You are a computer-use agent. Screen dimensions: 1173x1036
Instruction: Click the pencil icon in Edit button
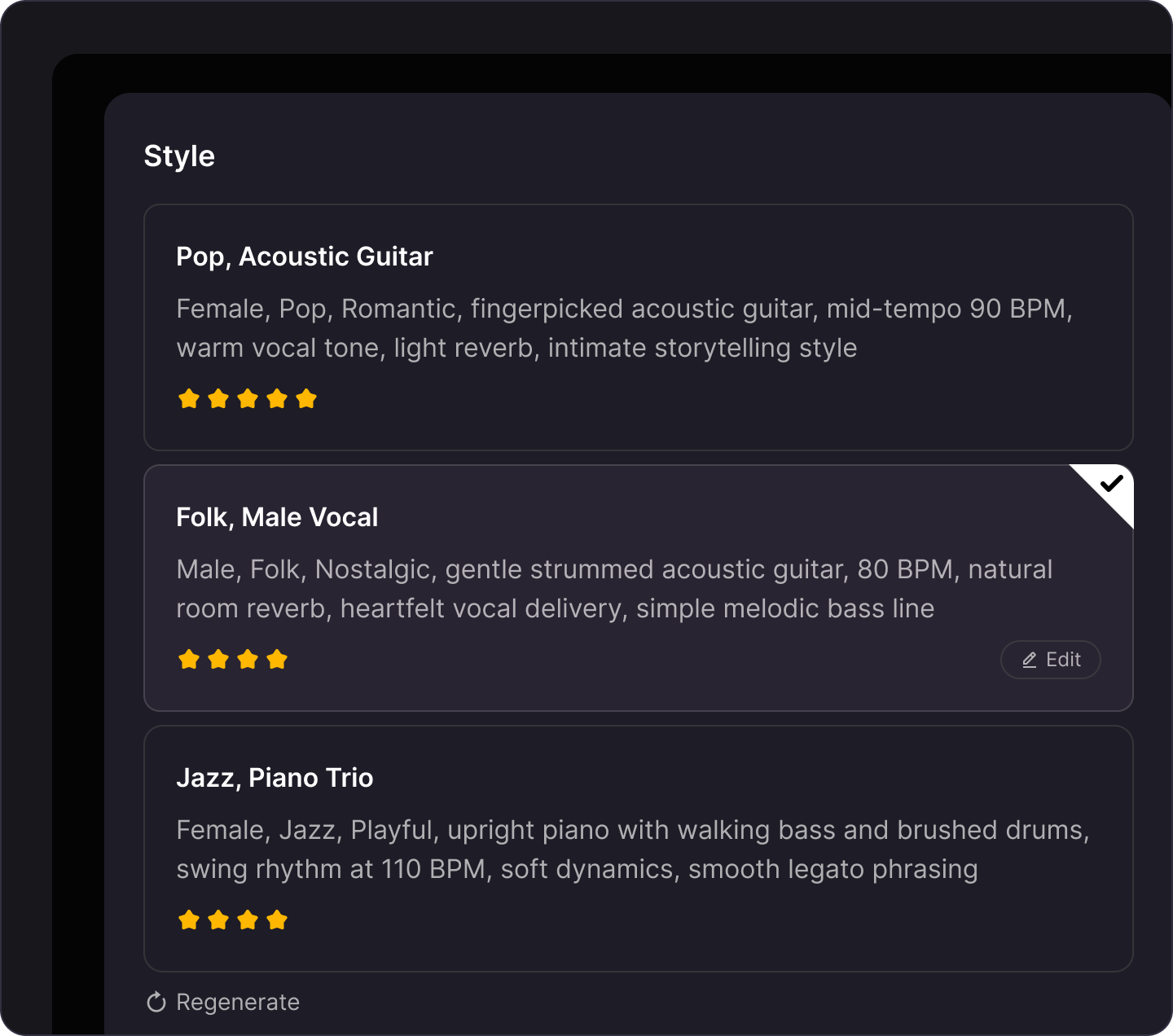point(1030,660)
